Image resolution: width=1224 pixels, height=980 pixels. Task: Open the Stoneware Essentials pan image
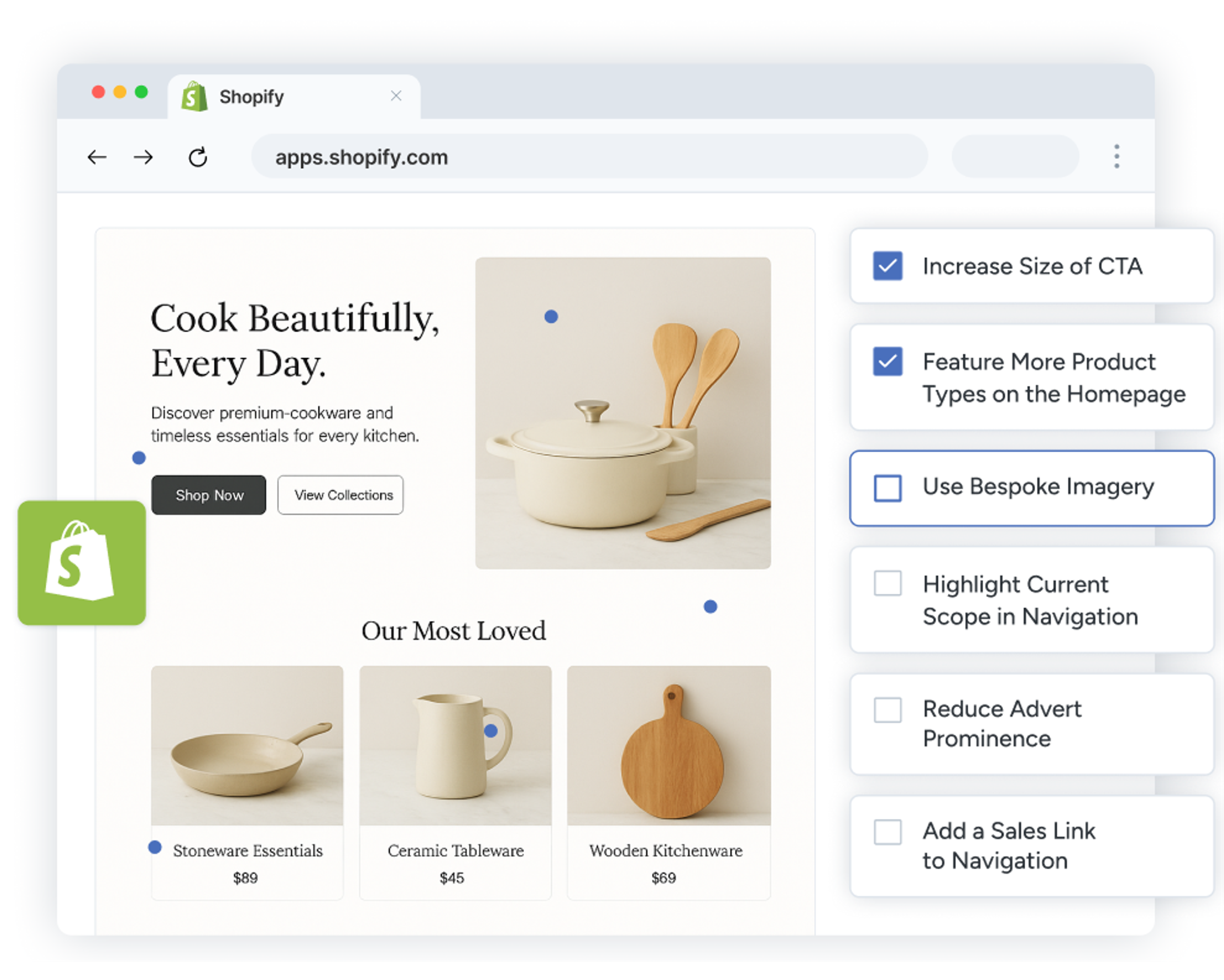247,745
